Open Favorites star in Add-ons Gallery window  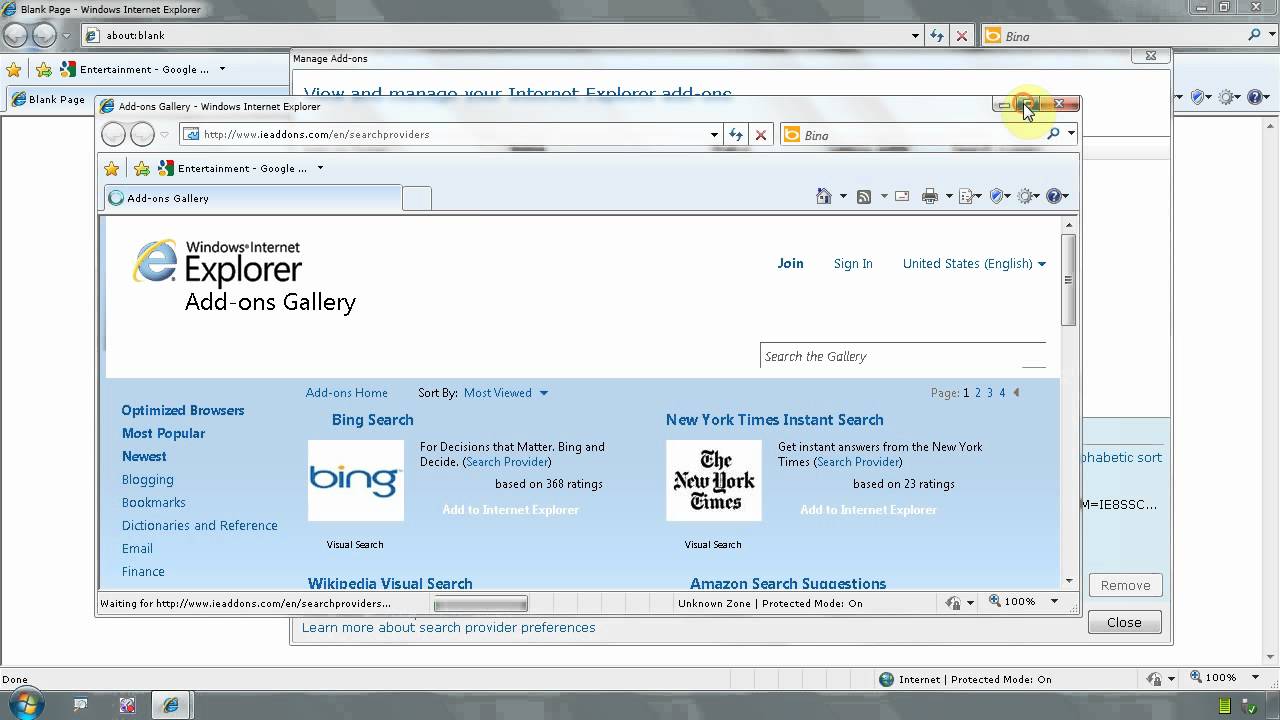click(112, 168)
